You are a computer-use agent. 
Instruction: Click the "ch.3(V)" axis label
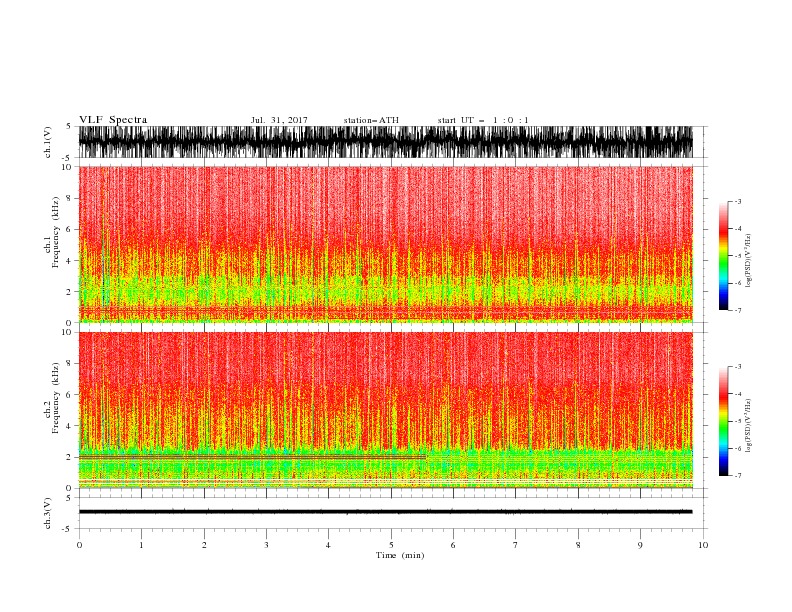click(x=48, y=513)
